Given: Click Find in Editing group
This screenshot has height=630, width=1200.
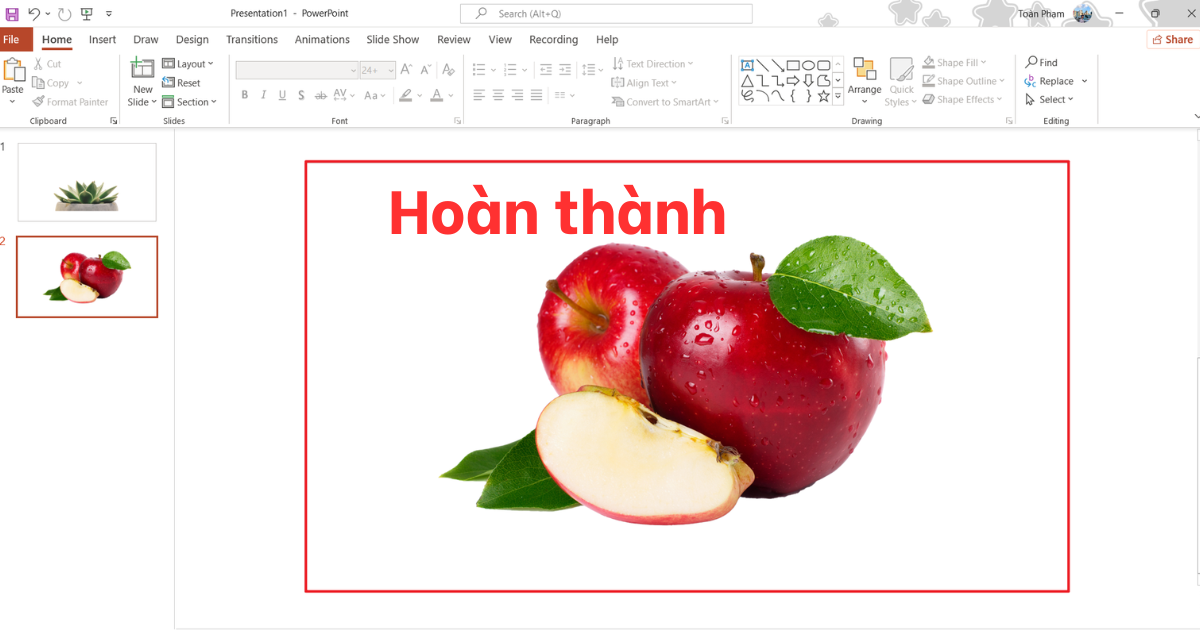Looking at the screenshot, I should (x=1041, y=63).
